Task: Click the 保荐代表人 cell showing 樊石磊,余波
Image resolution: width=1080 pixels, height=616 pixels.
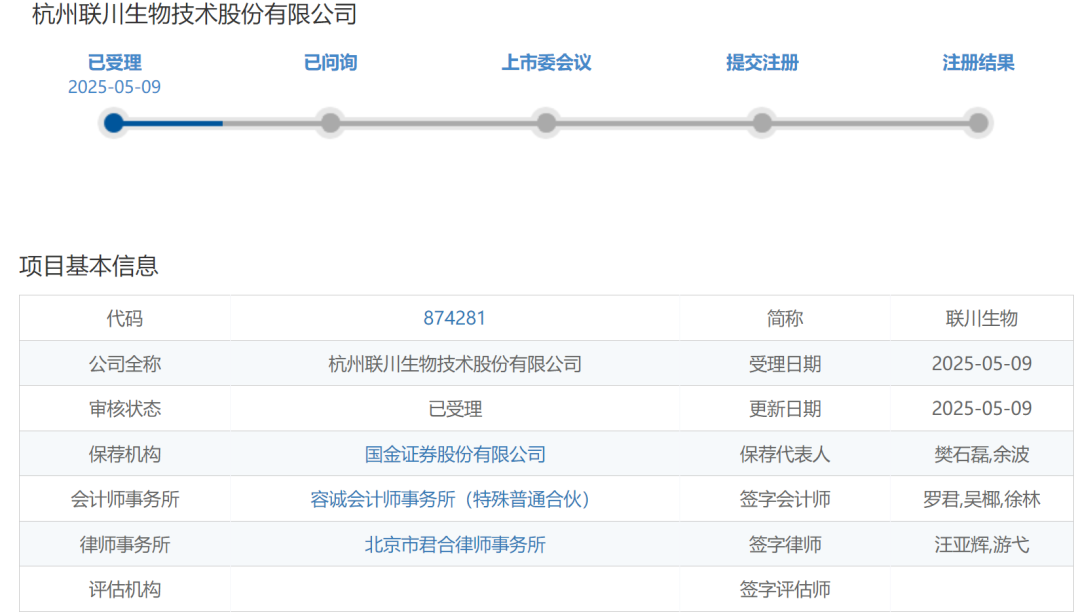Action: coord(982,454)
